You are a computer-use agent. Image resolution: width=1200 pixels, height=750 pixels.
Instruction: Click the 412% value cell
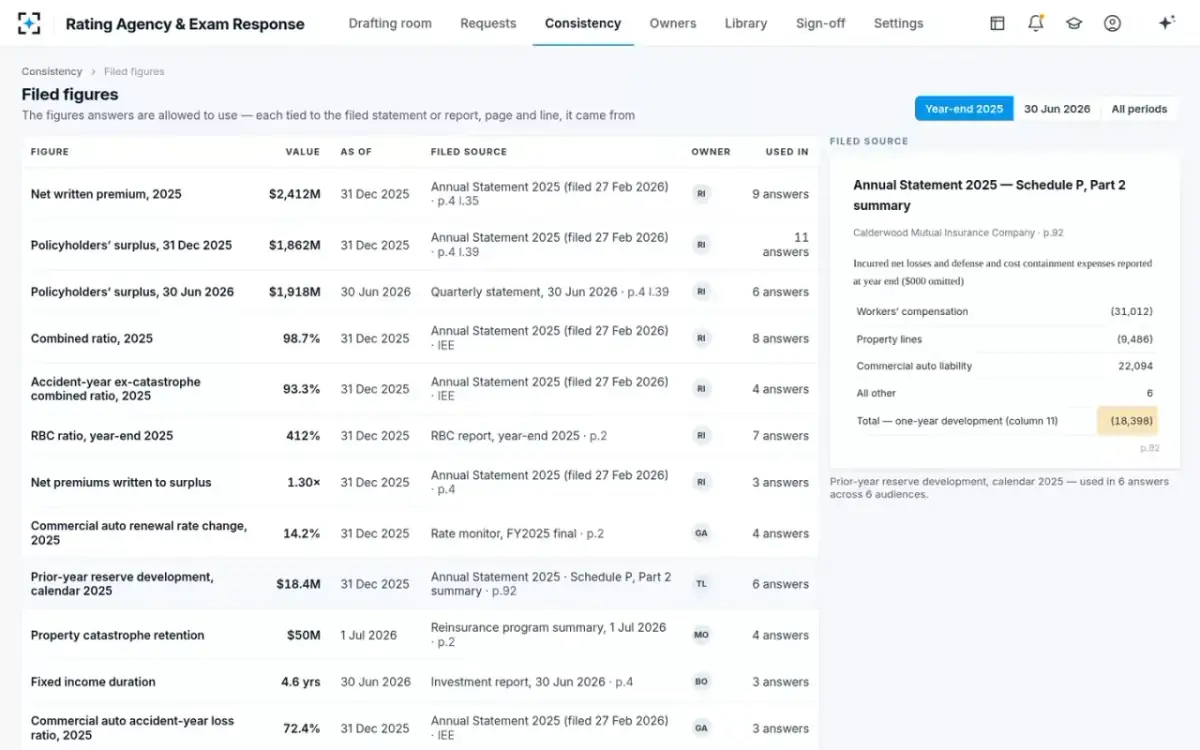(x=305, y=436)
